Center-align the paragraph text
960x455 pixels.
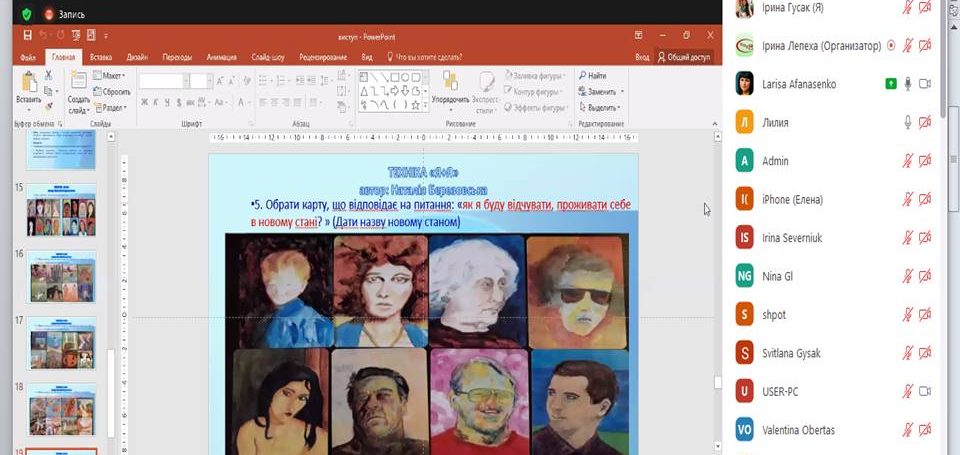coord(274,102)
